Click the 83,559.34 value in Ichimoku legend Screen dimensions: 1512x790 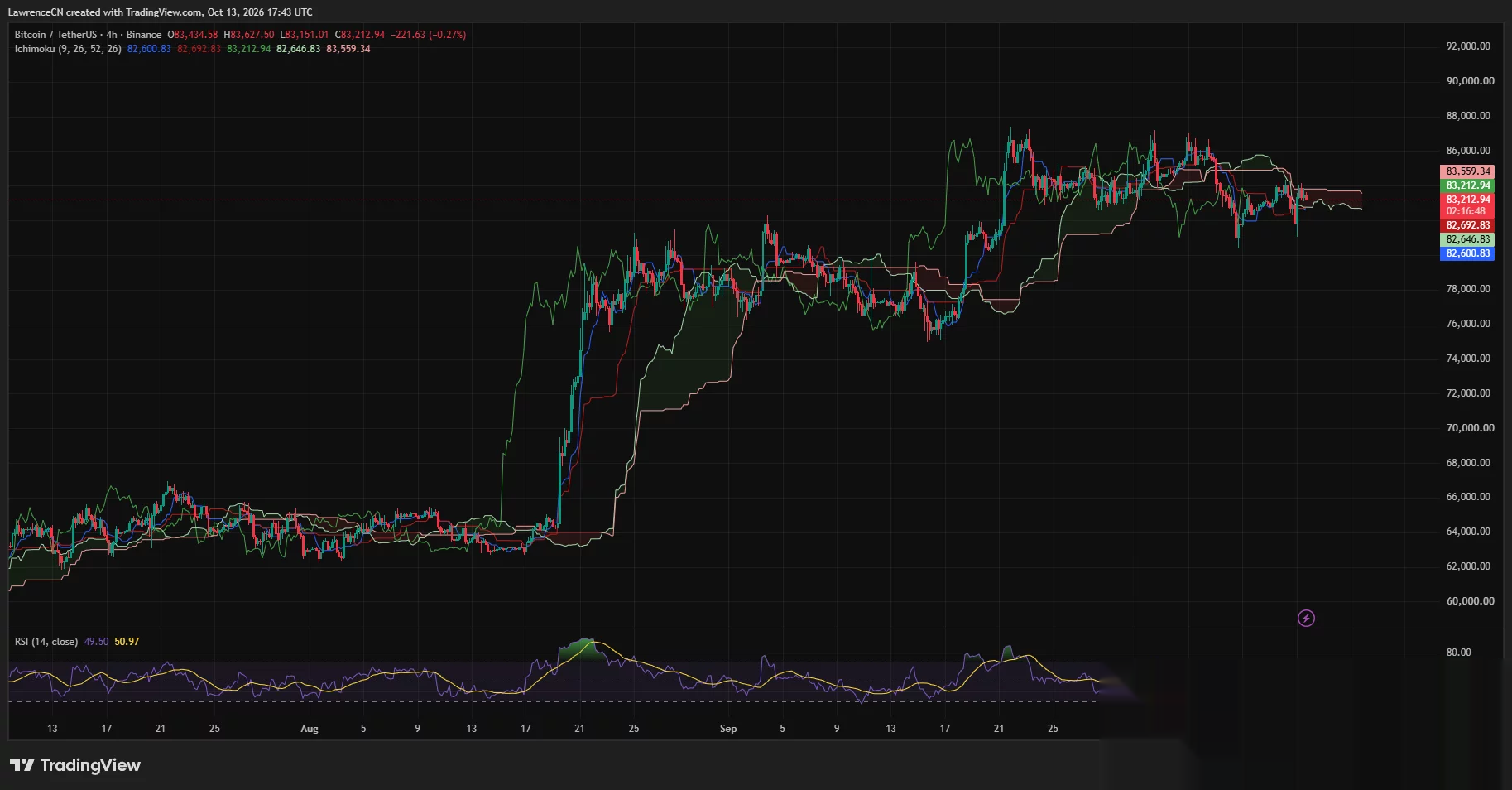(x=348, y=49)
